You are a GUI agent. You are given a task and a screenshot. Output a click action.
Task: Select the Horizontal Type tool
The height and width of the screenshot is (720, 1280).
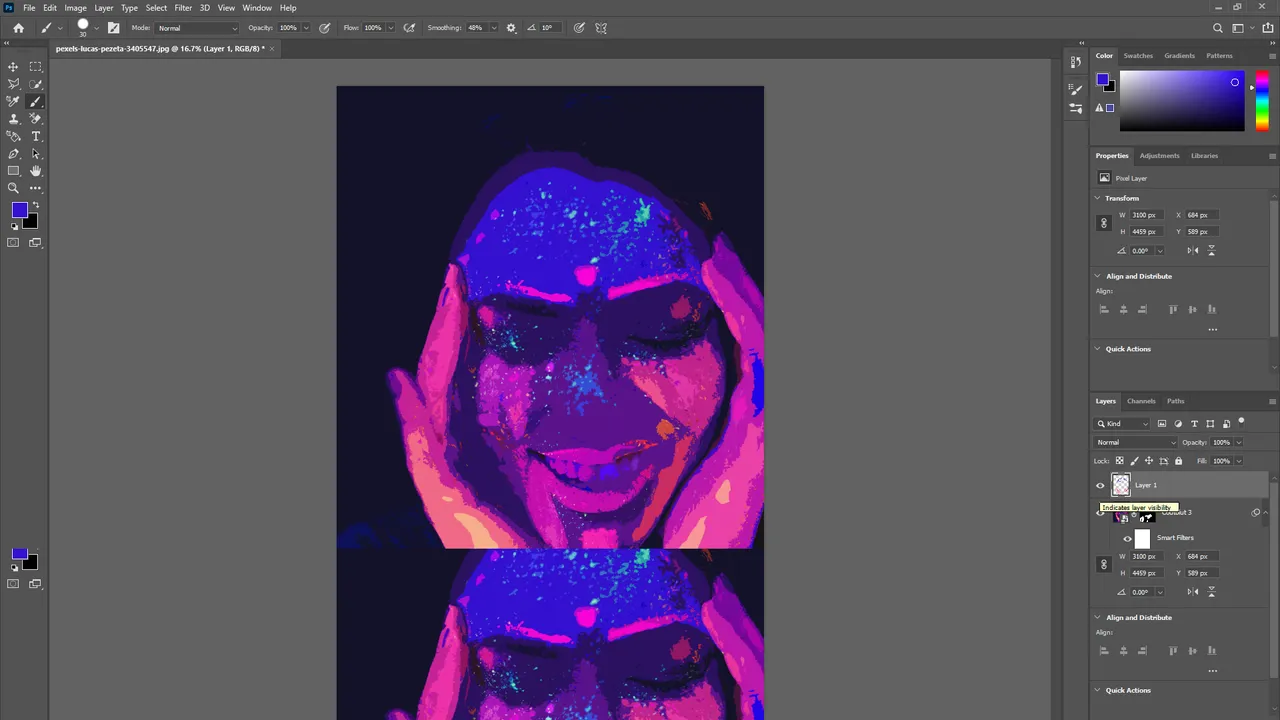(x=36, y=136)
